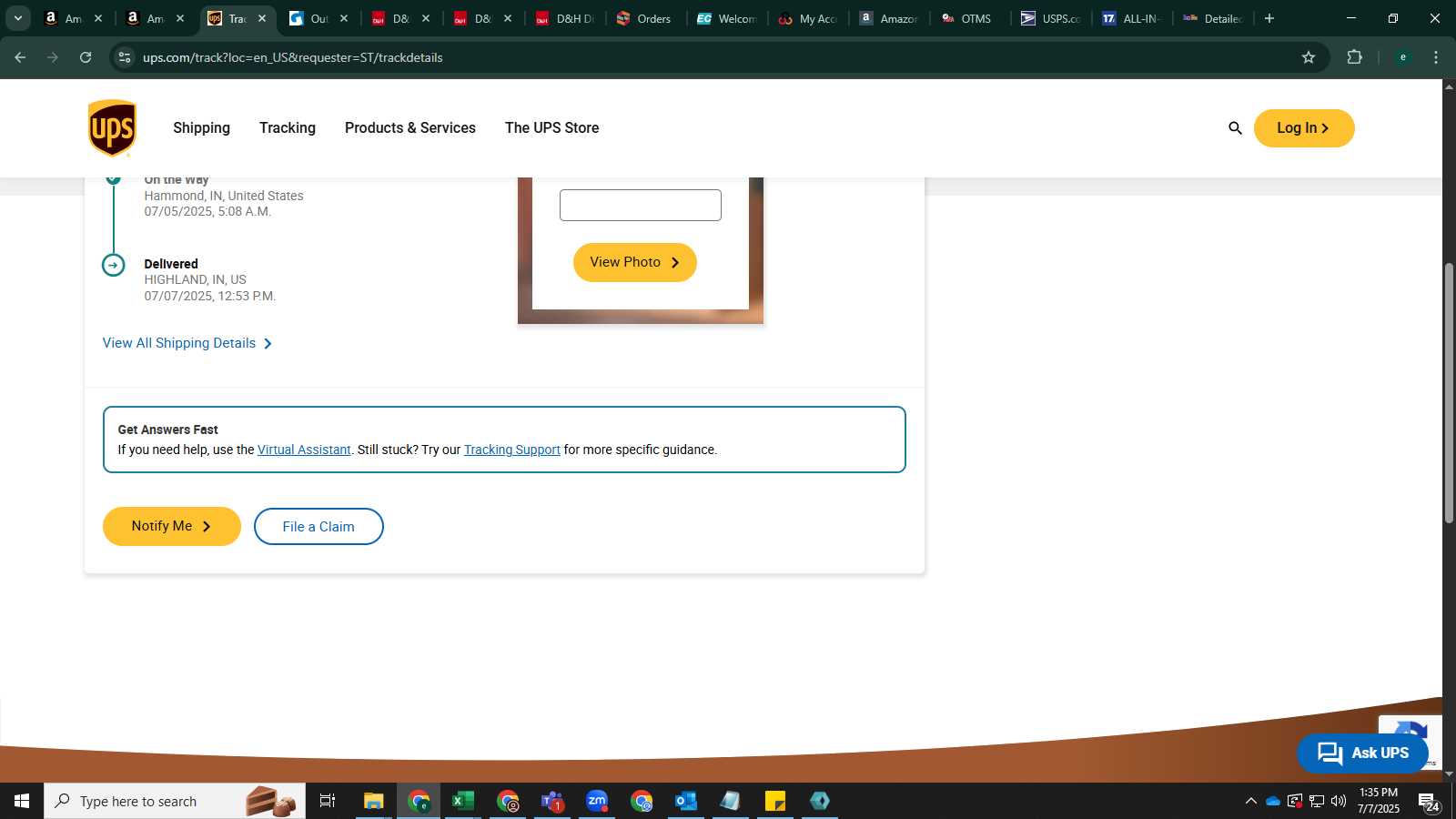Open The UPS Store menu
The image size is (1456, 819).
pos(552,128)
